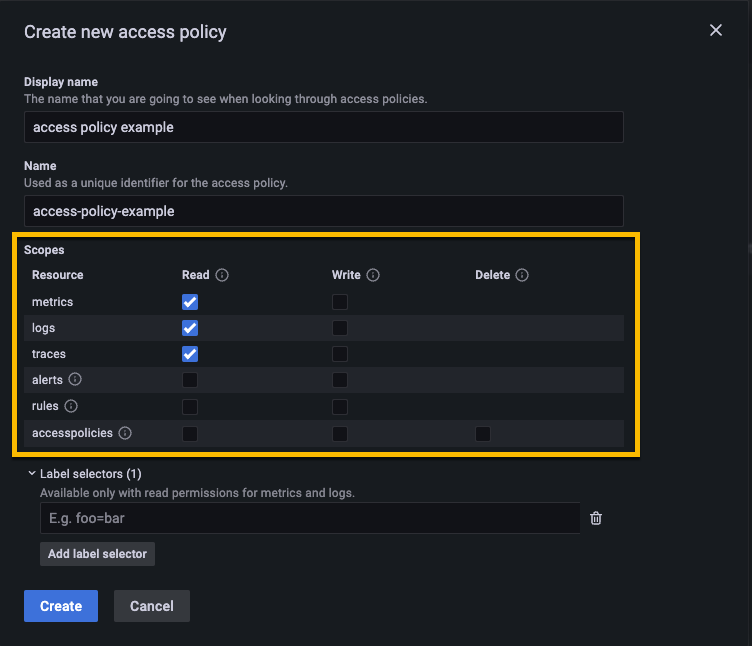Click the info icon beside rules
This screenshot has width=752, height=646.
click(71, 406)
